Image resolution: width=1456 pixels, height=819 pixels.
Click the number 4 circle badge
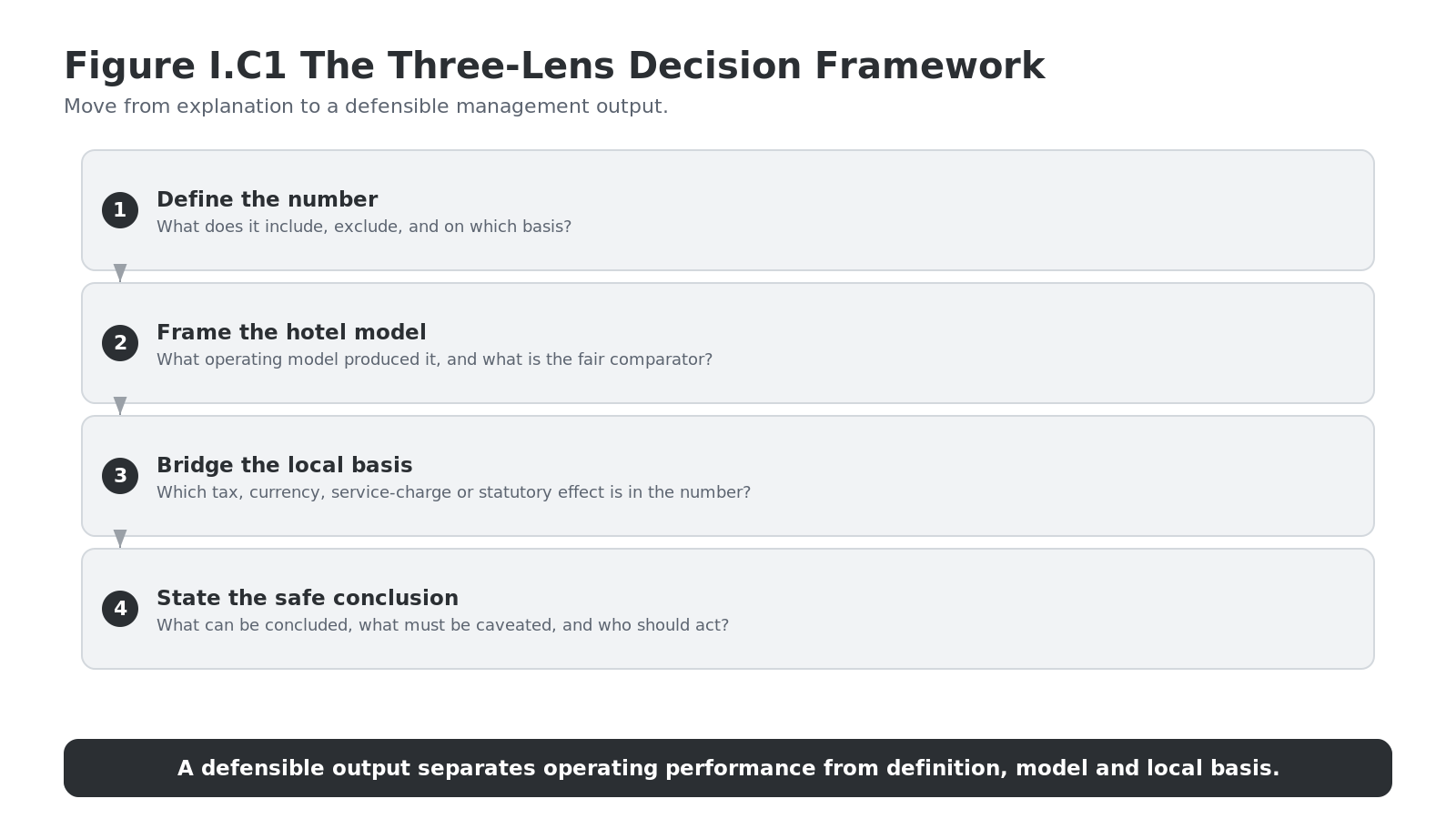pyautogui.click(x=120, y=609)
